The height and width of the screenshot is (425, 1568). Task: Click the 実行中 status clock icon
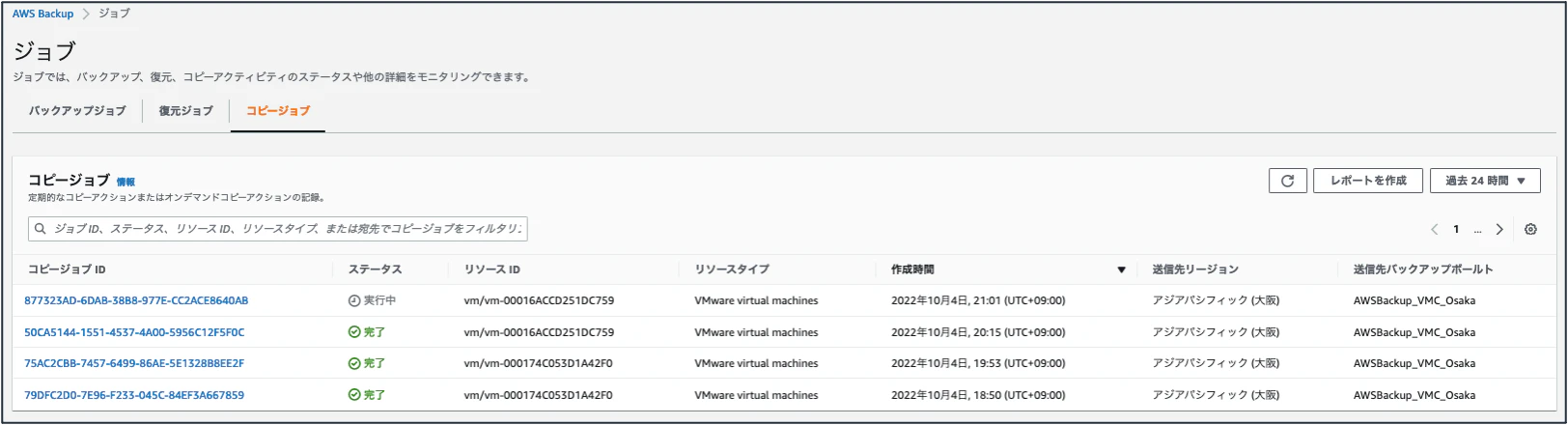[x=354, y=300]
